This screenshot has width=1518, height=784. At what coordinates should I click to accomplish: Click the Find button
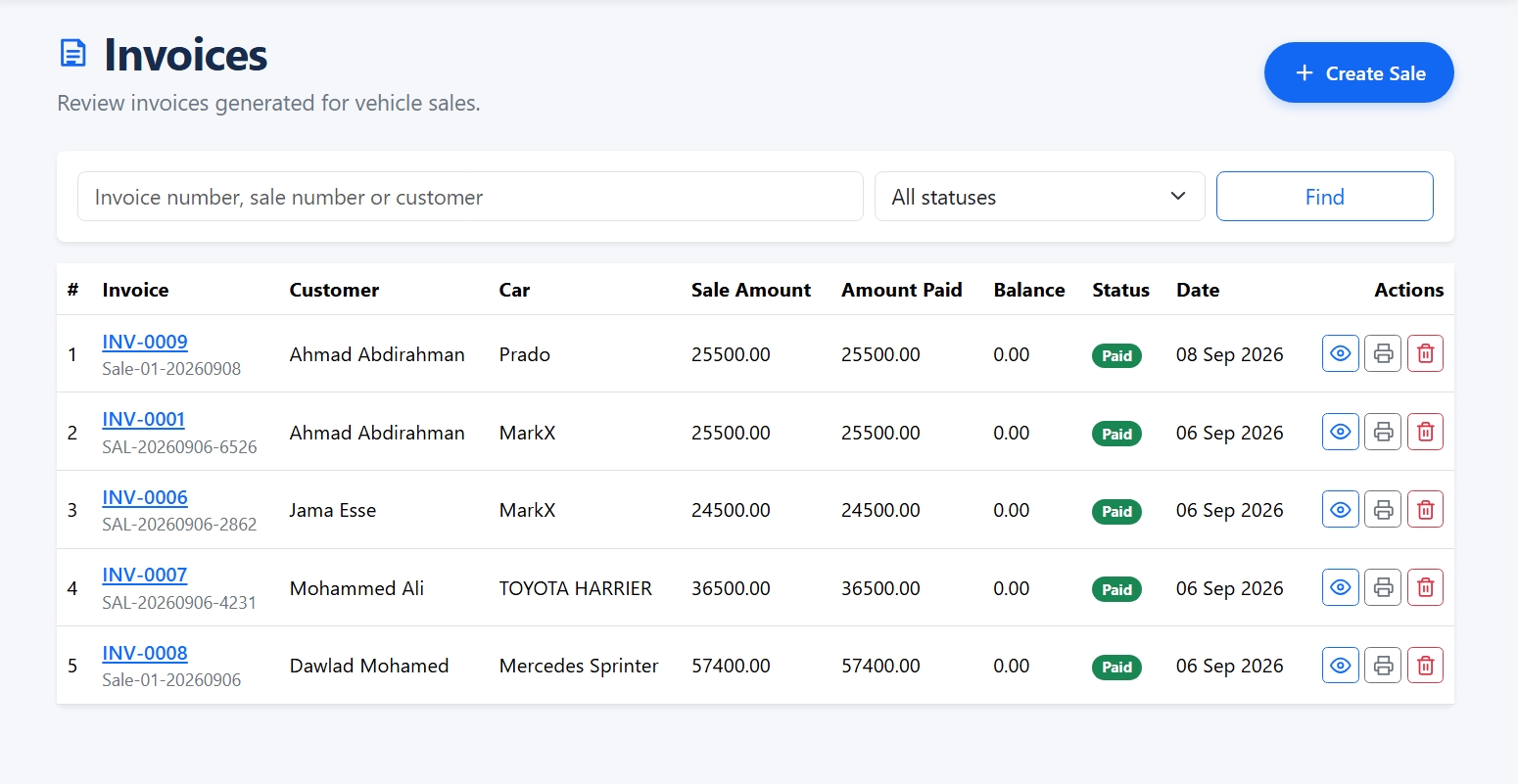point(1325,197)
